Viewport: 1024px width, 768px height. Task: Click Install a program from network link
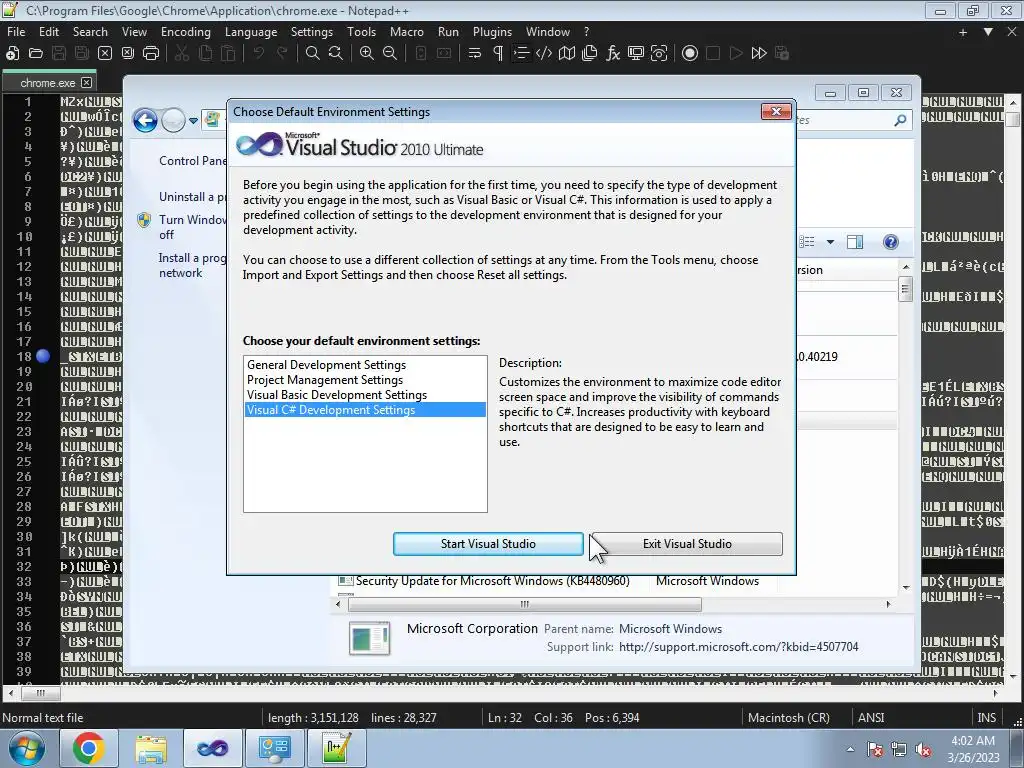192,265
